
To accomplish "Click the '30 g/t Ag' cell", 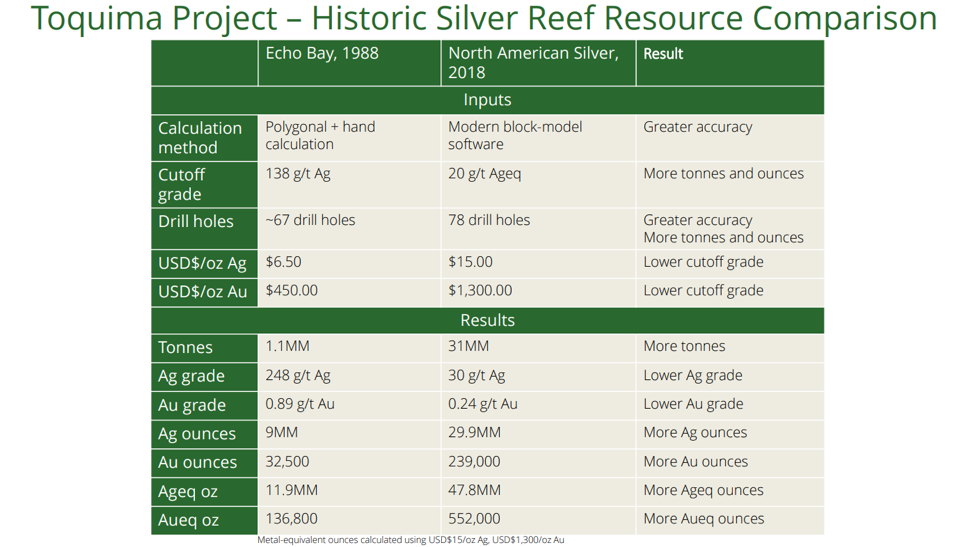I will coord(539,377).
